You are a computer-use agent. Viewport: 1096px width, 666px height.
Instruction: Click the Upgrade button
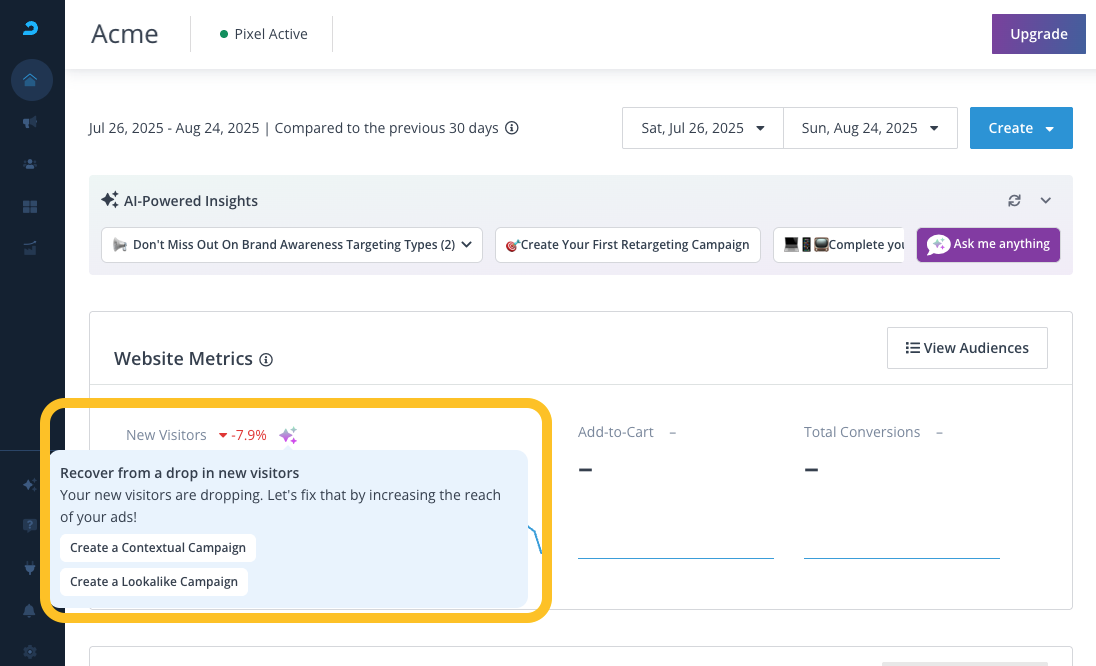[1038, 34]
